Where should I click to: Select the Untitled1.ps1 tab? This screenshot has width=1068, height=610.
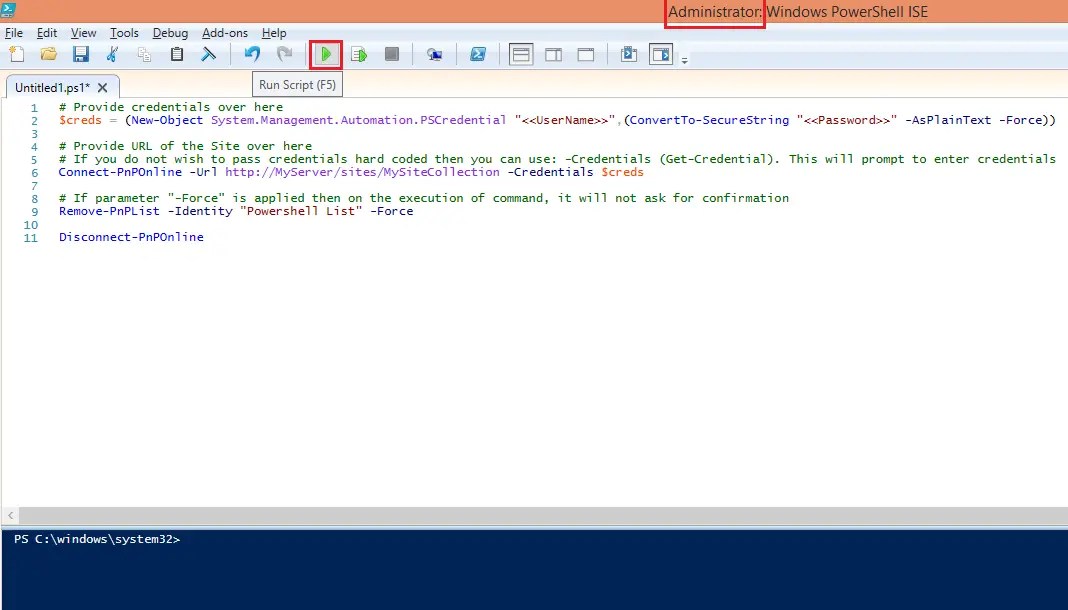point(55,87)
